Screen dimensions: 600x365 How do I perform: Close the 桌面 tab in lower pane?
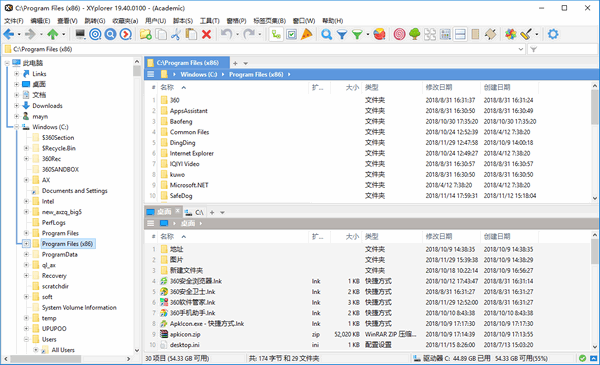[x=178, y=210]
